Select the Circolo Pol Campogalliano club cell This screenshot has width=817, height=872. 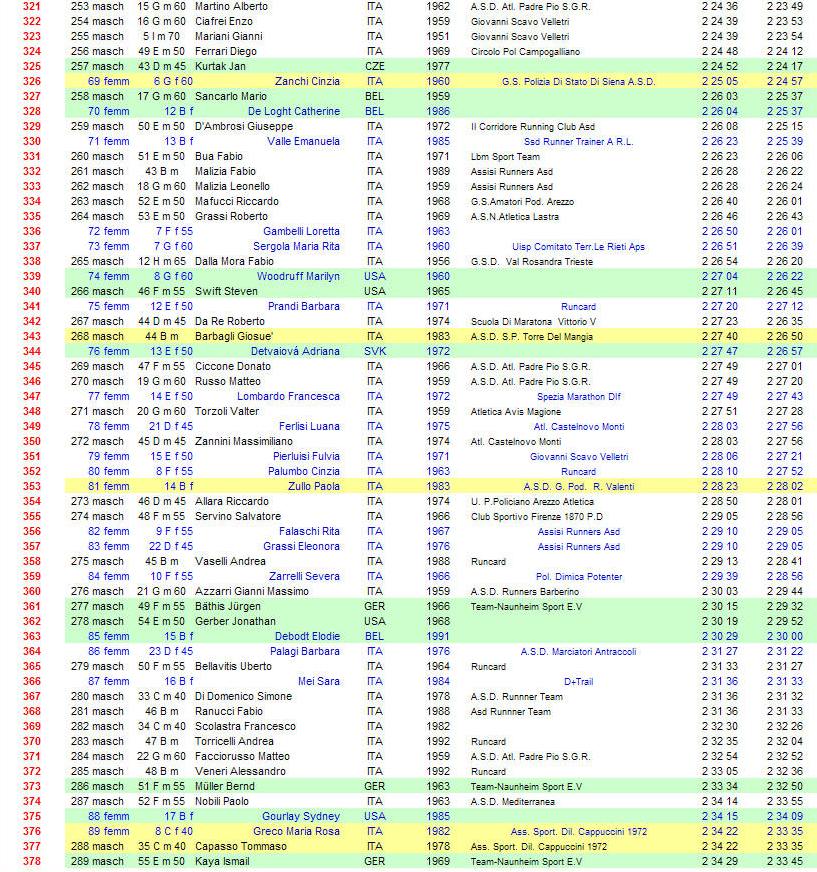(x=525, y=52)
